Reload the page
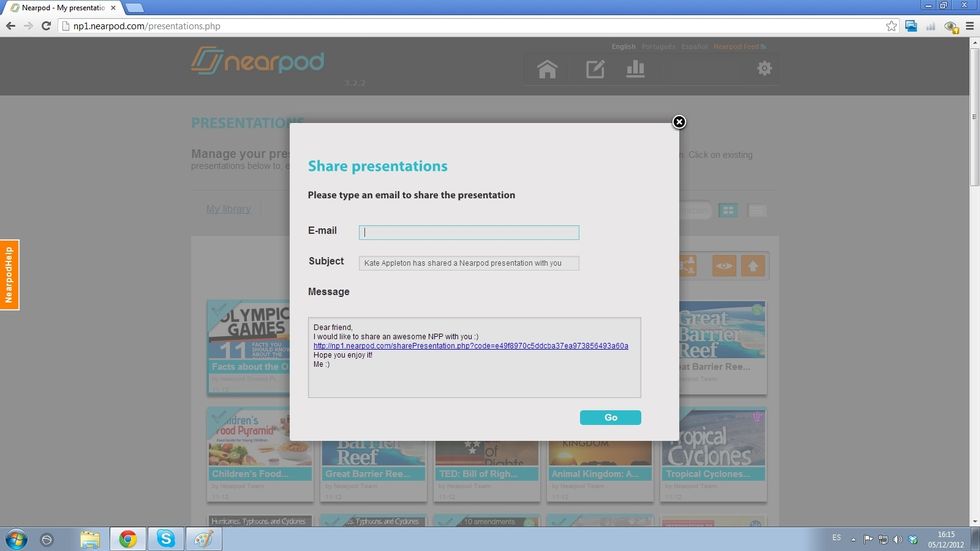980x551 pixels. 46,26
